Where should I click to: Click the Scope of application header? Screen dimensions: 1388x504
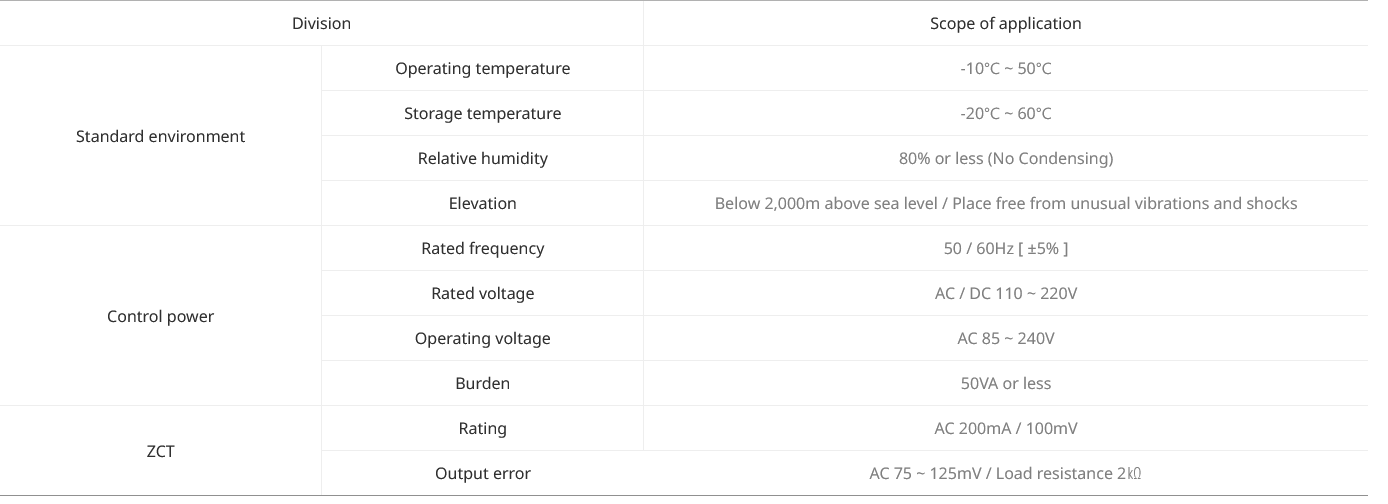tap(1005, 23)
